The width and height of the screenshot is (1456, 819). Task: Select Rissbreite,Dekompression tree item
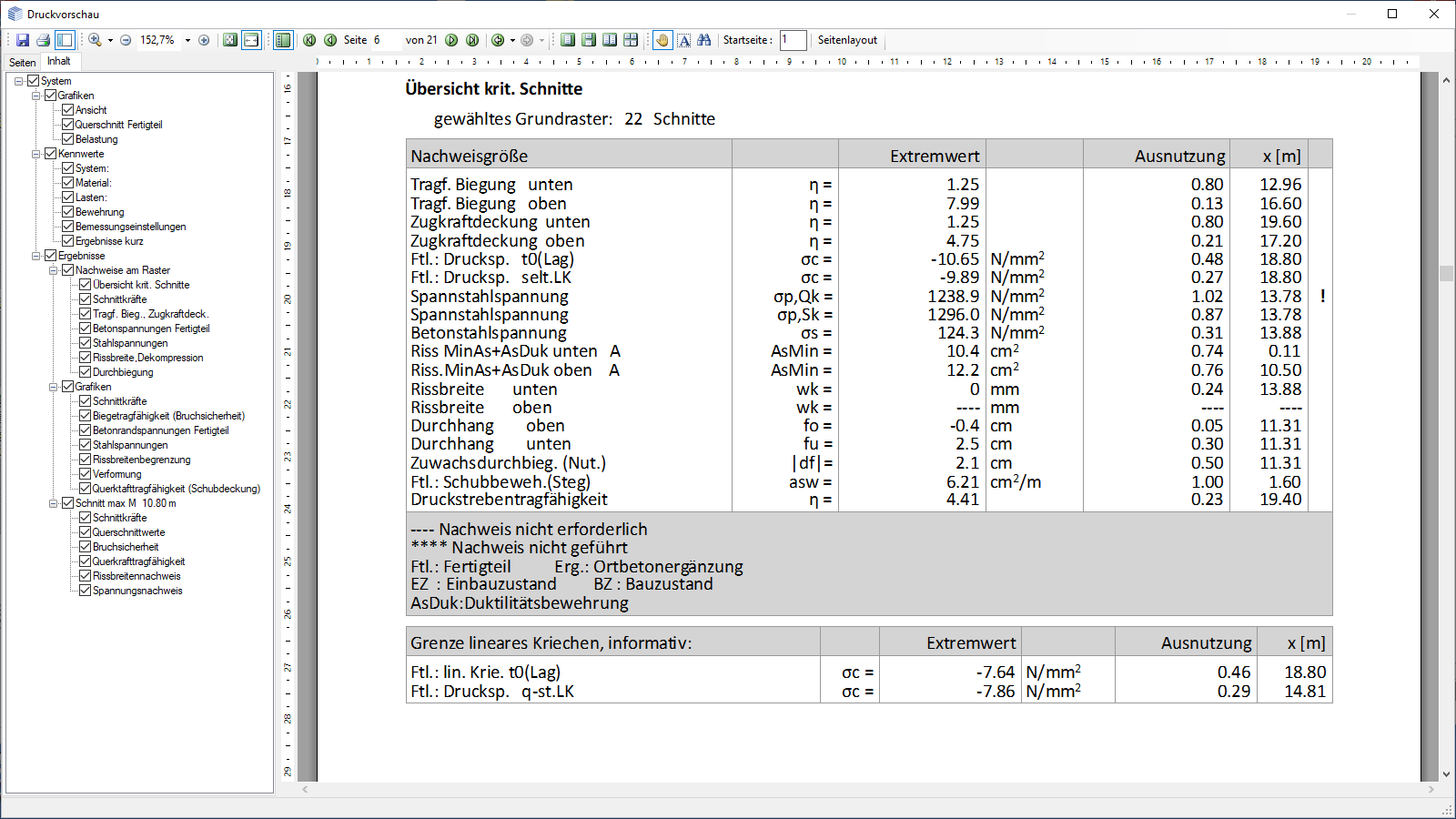(x=147, y=358)
